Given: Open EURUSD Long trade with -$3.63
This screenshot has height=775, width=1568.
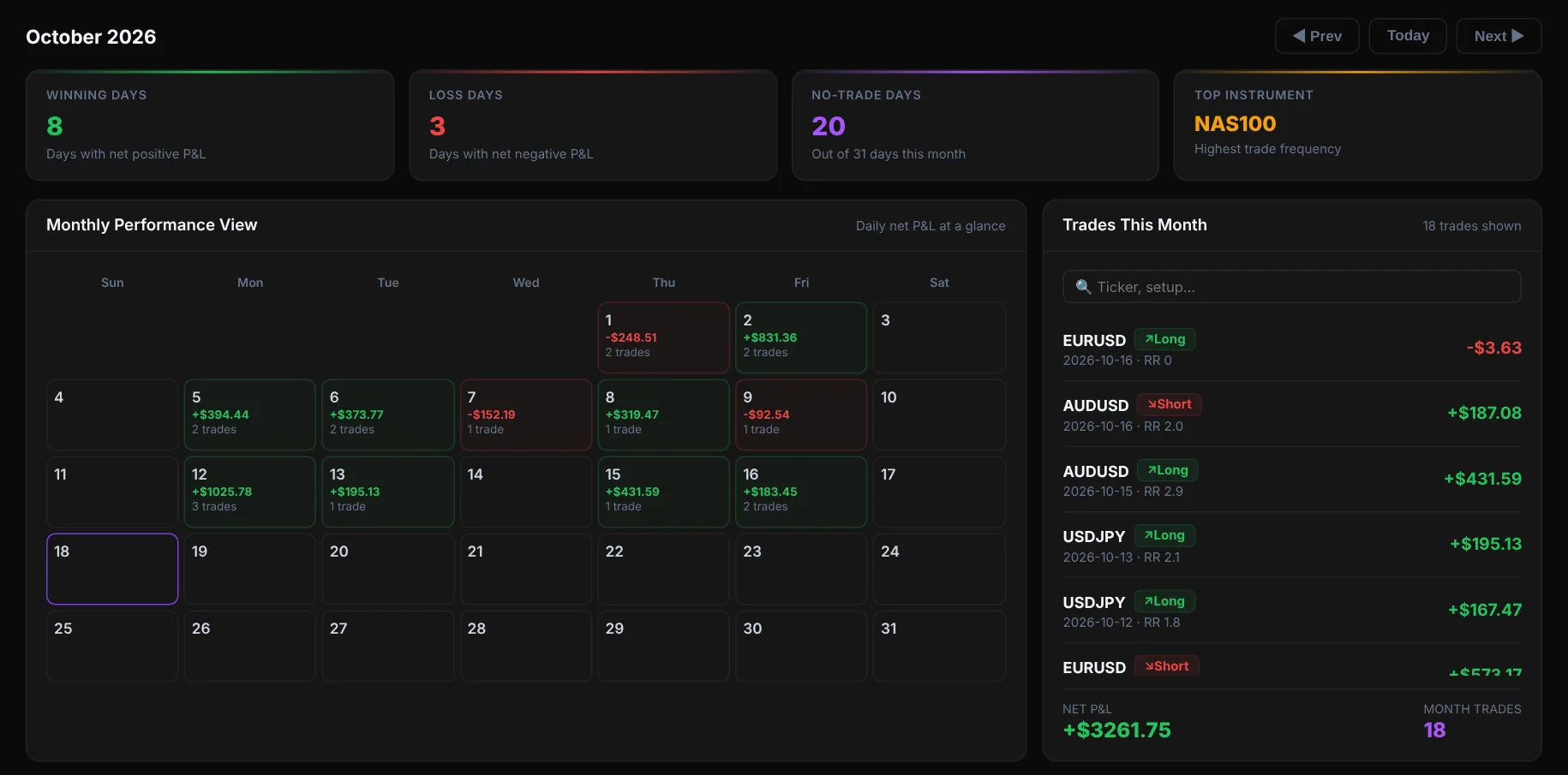Looking at the screenshot, I should coord(1291,349).
